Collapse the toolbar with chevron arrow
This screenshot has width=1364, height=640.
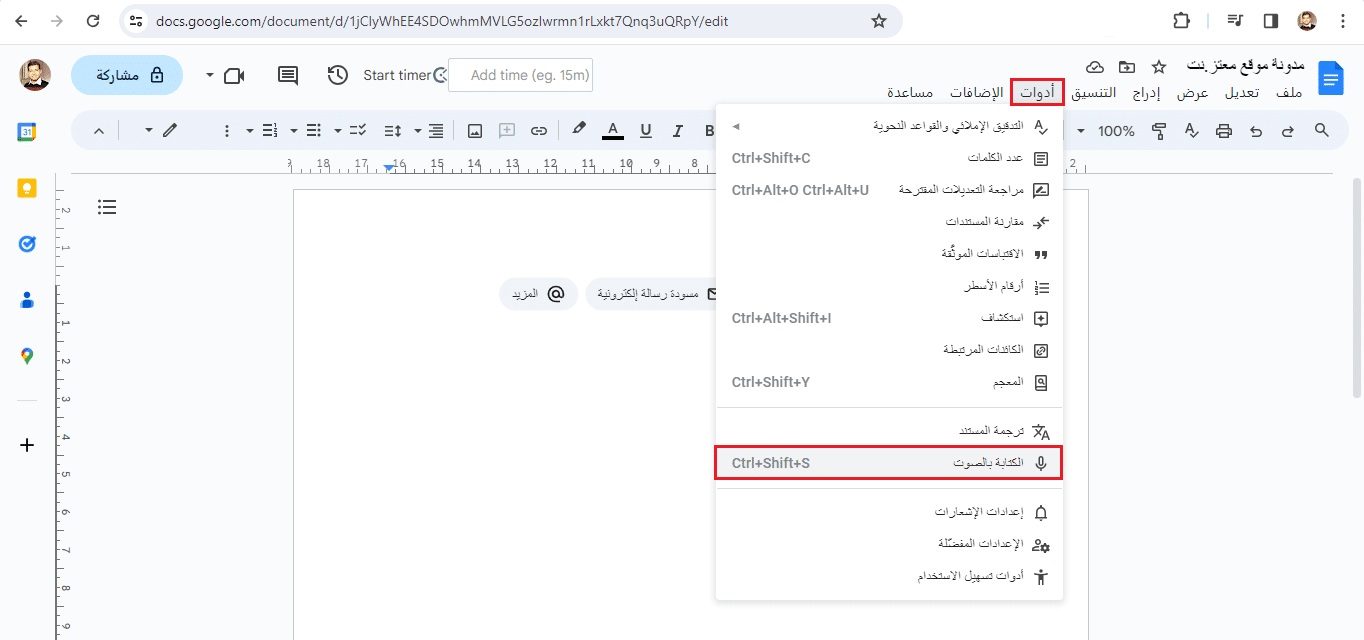pos(98,130)
